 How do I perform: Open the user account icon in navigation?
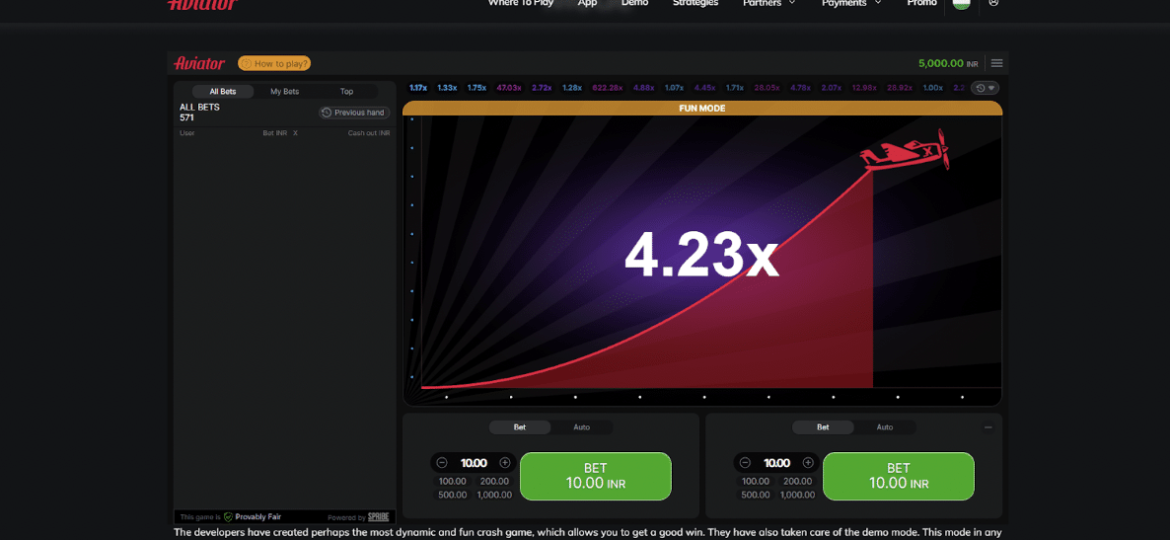click(x=993, y=3)
